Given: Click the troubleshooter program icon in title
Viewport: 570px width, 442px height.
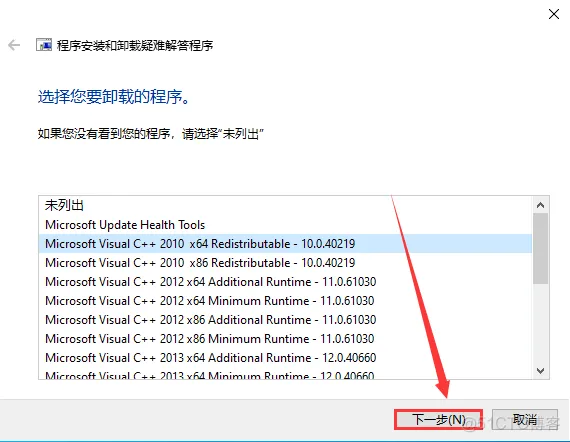Looking at the screenshot, I should coord(44,45).
